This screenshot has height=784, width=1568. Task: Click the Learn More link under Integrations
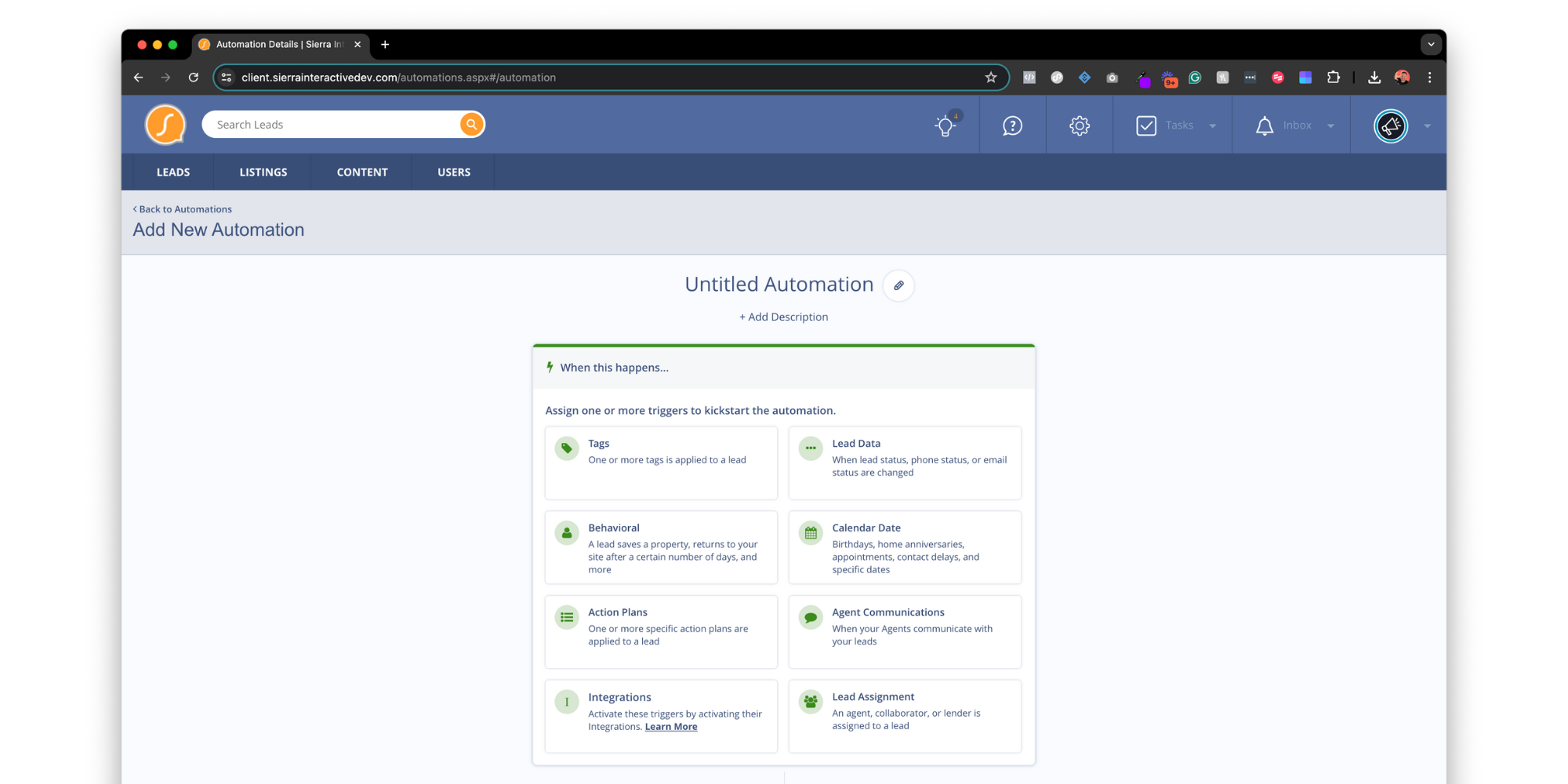click(670, 727)
